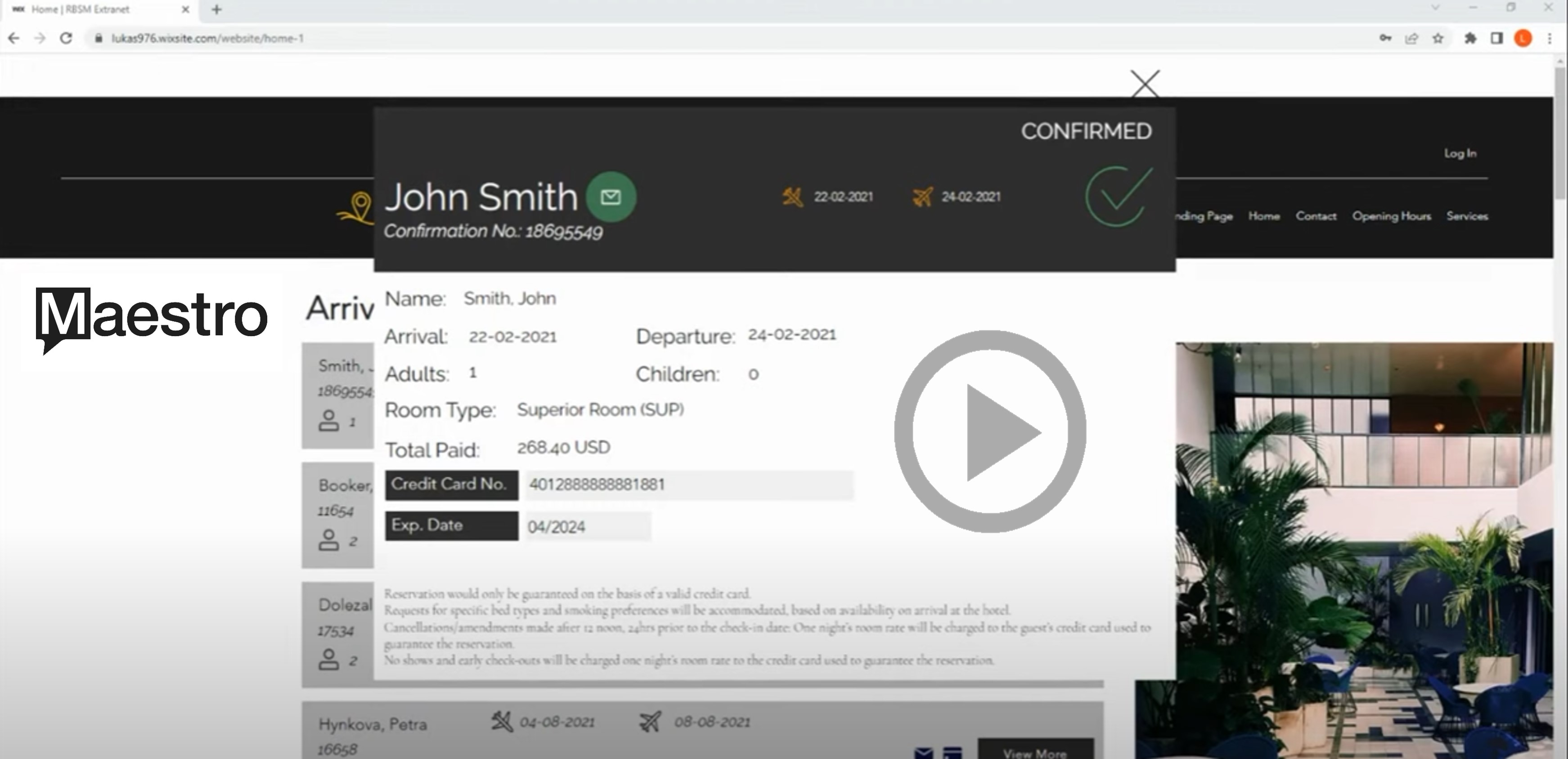Screen dimensions: 1568x759
Task: Select the Services navigation item
Action: (x=1466, y=216)
